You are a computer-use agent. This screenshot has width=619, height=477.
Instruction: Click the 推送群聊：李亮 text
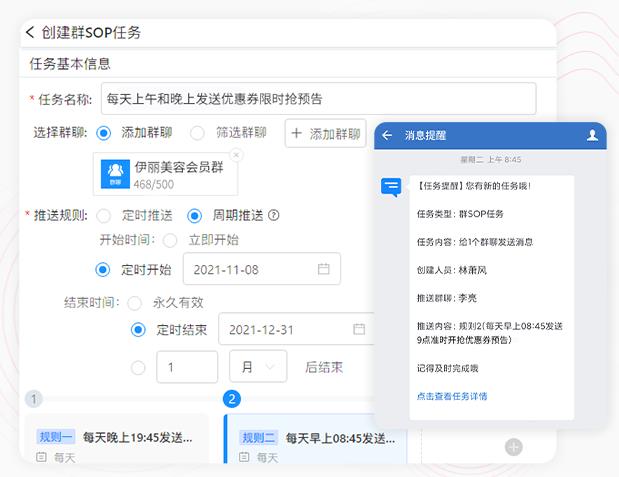[x=447, y=298]
